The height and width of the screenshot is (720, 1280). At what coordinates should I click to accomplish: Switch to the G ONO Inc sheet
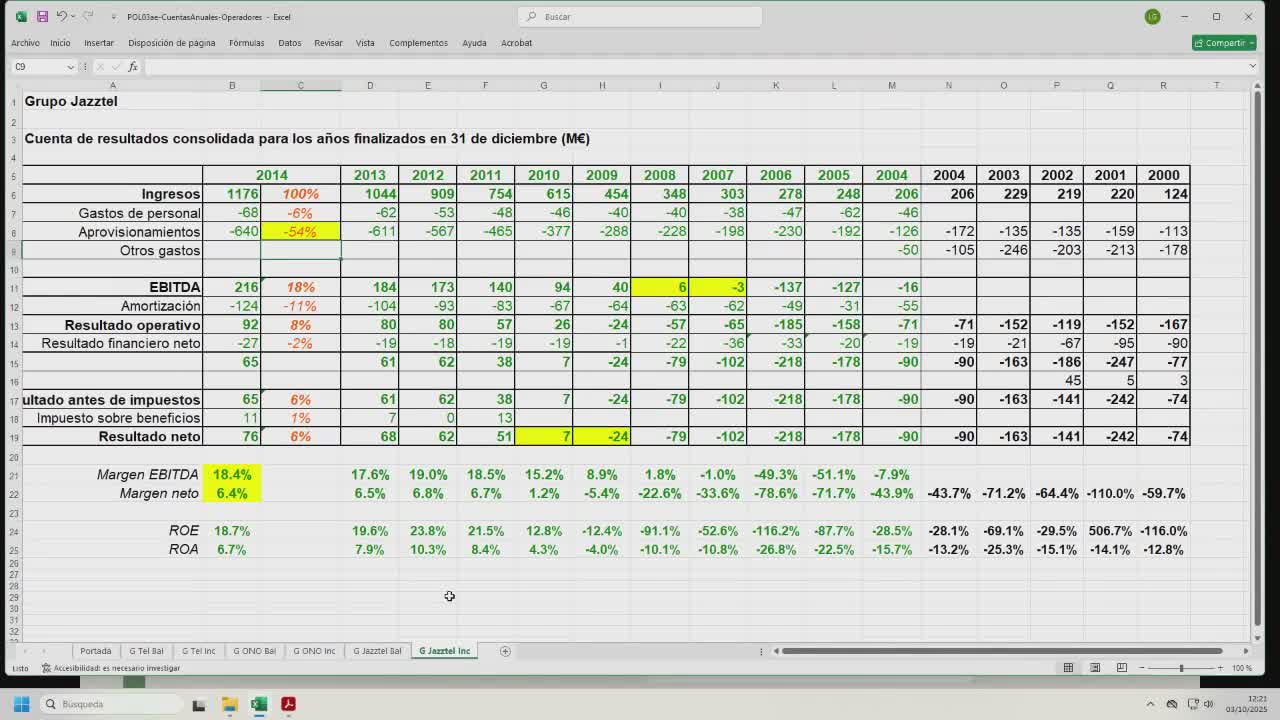314,651
